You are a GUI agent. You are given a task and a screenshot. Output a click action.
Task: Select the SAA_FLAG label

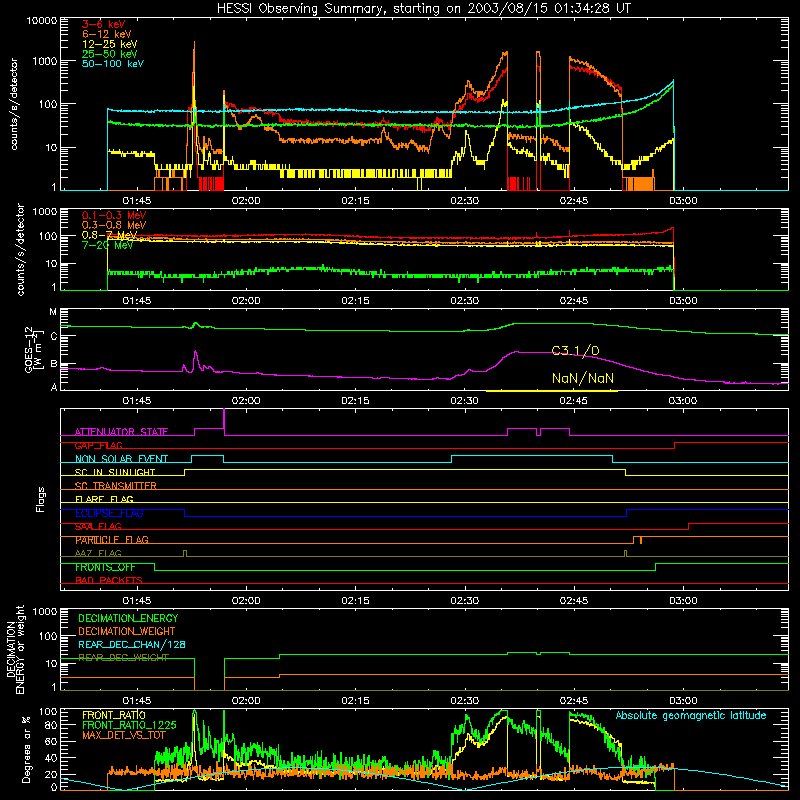pyautogui.click(x=98, y=527)
